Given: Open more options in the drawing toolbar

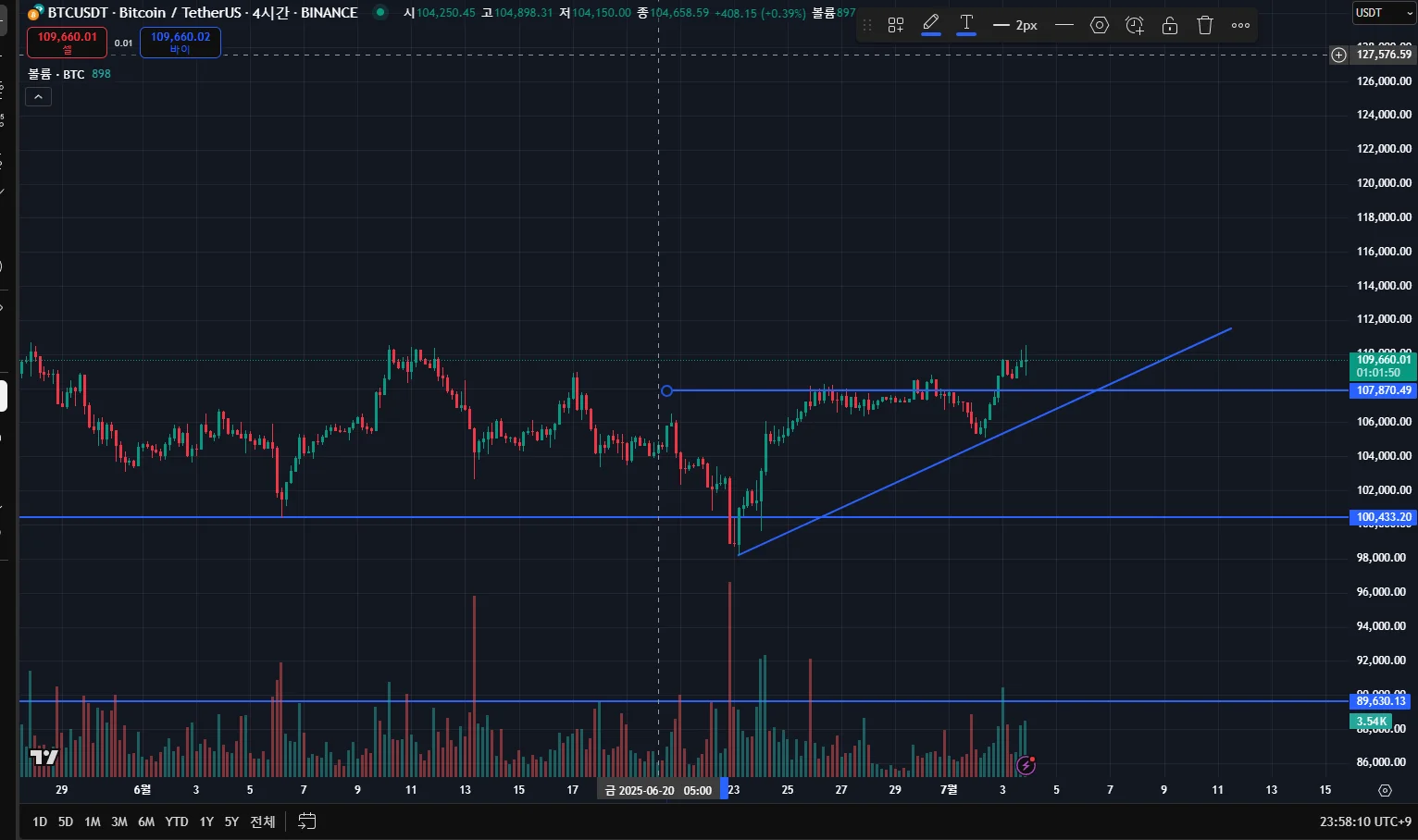Looking at the screenshot, I should [x=1241, y=25].
